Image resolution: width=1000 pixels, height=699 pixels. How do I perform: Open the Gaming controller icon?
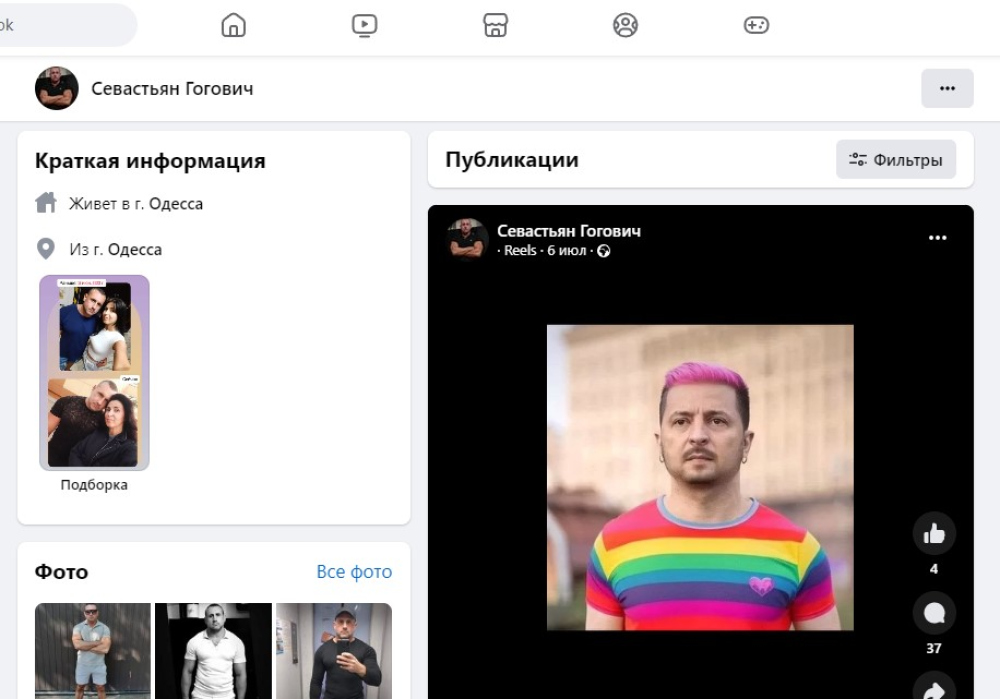coord(756,25)
